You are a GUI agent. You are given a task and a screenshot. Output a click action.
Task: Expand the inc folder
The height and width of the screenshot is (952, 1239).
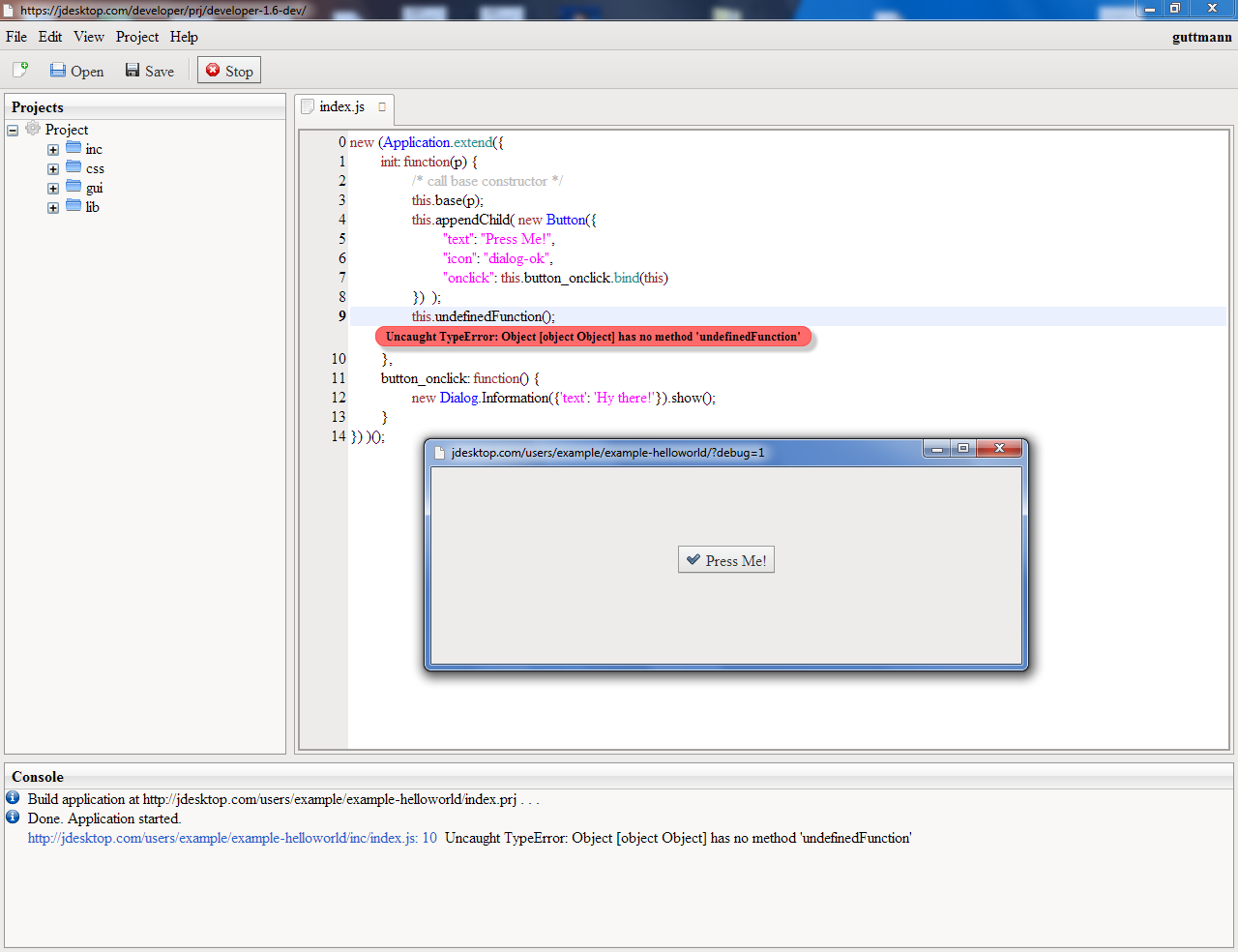click(53, 149)
